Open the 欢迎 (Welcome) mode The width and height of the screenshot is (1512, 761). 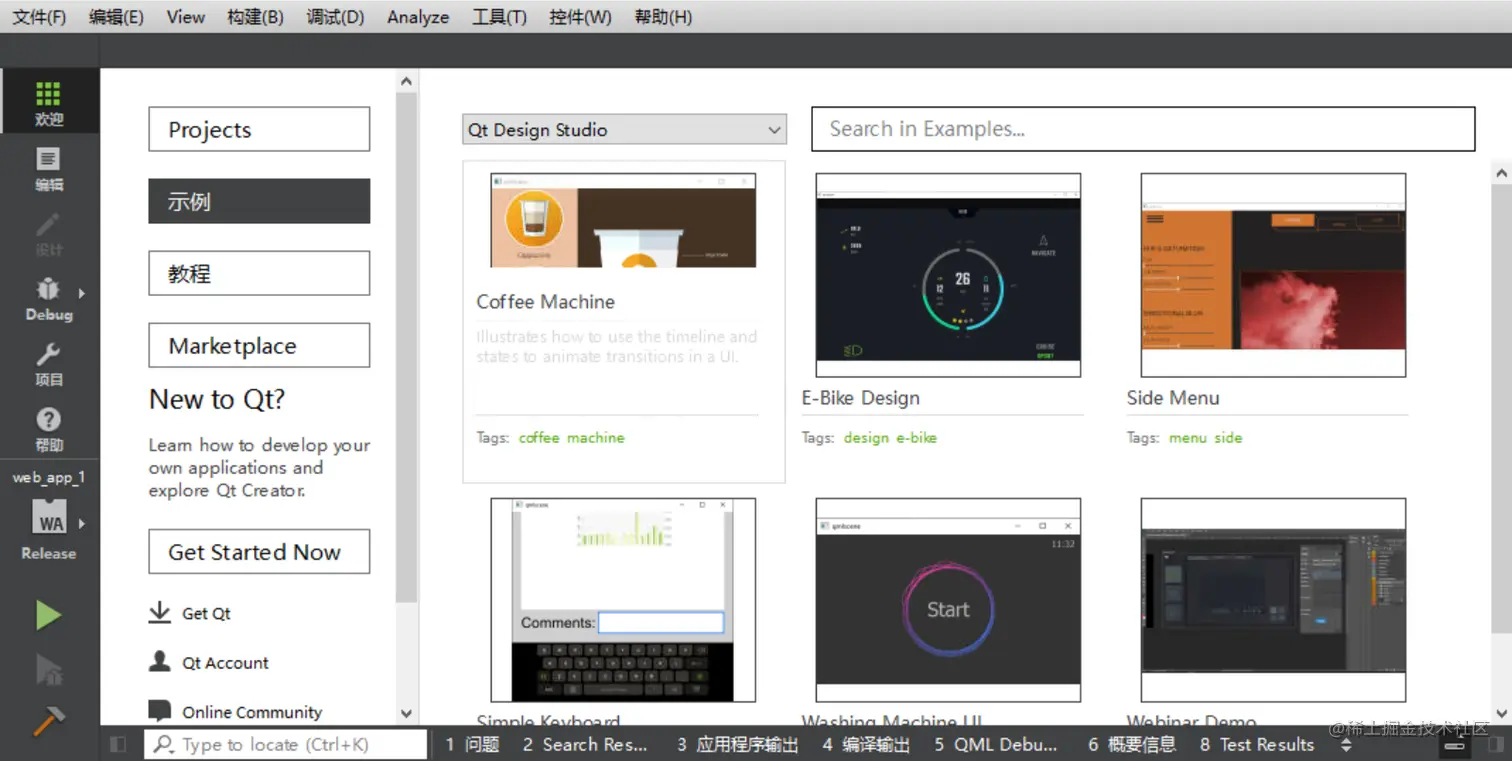pos(49,102)
